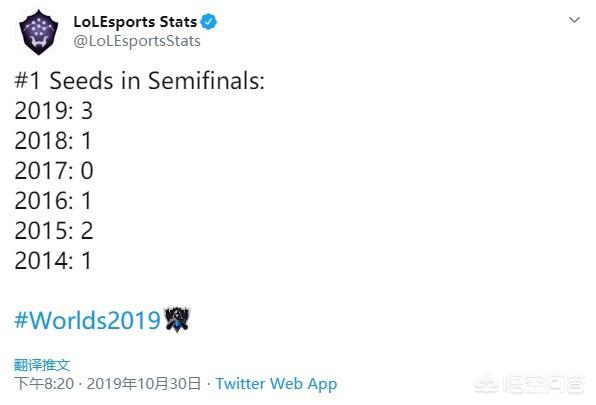596x405 pixels.
Task: Click the "2017: 0" line
Action: (54, 170)
